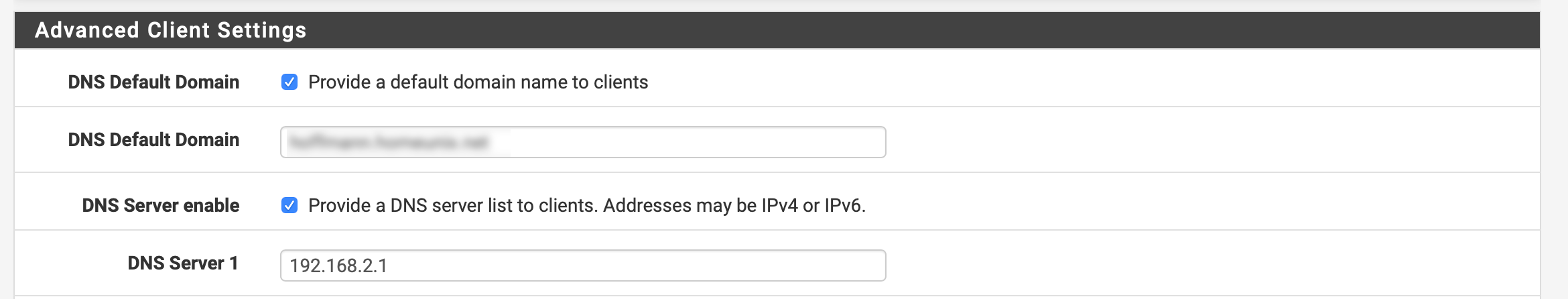This screenshot has height=299, width=1568.
Task: Click the Advanced Client Settings header title
Action: coord(170,30)
